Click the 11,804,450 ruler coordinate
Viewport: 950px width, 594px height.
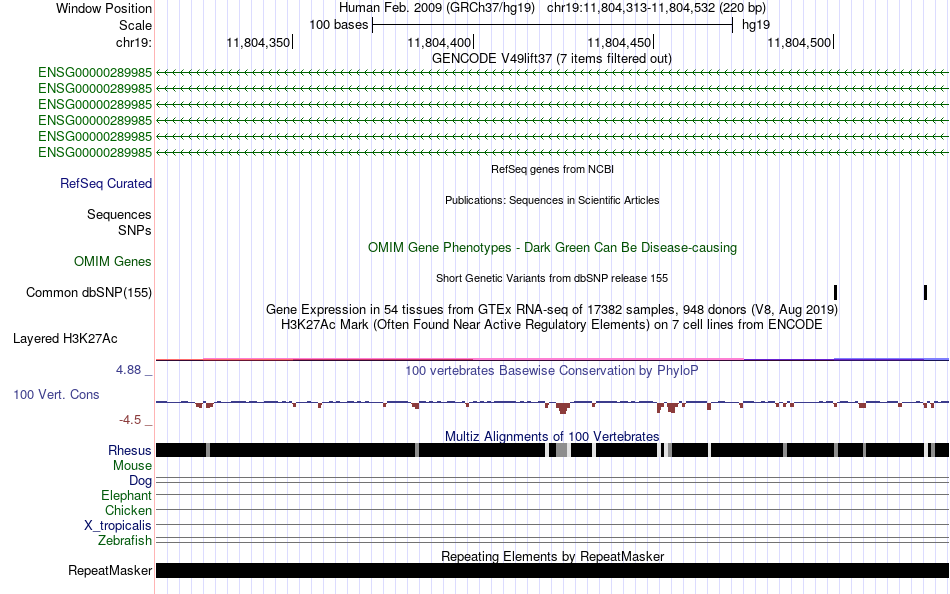(x=619, y=42)
